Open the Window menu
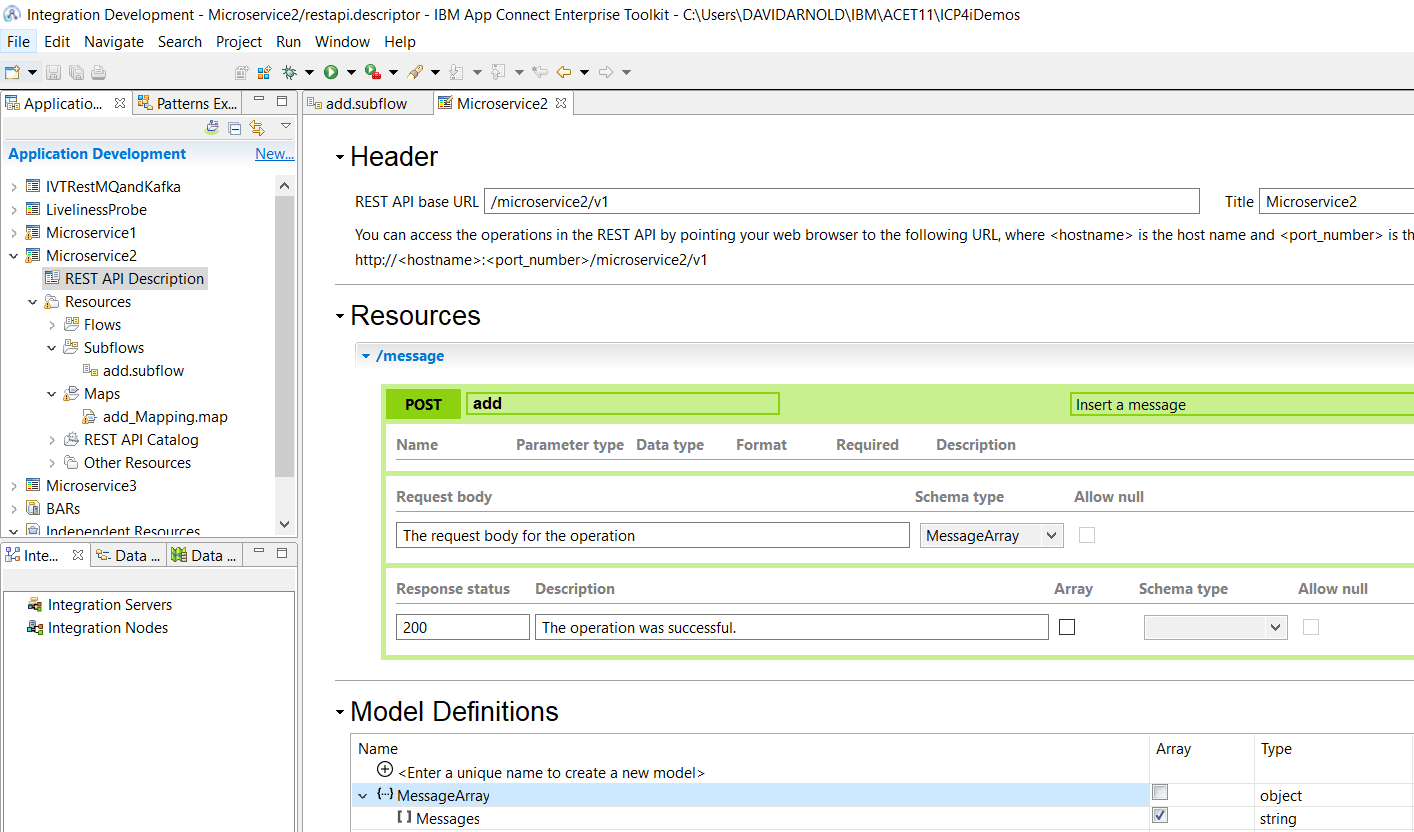The height and width of the screenshot is (832, 1414). pos(342,41)
